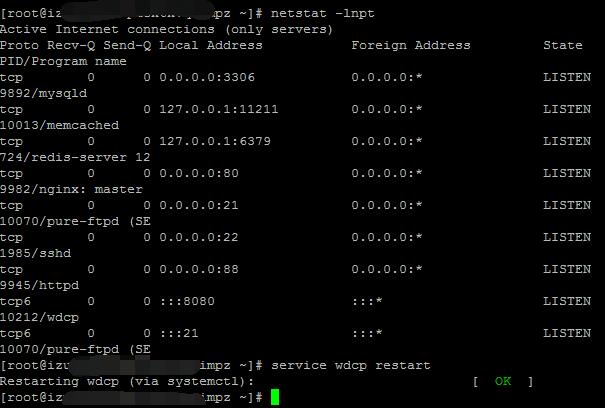This screenshot has width=605, height=408.
Task: Click the 'PID/Program name' header text
Action: pos(63,61)
